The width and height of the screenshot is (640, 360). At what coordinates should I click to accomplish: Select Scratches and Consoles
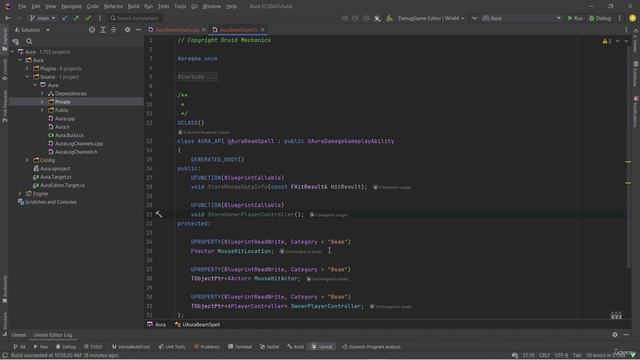point(51,202)
